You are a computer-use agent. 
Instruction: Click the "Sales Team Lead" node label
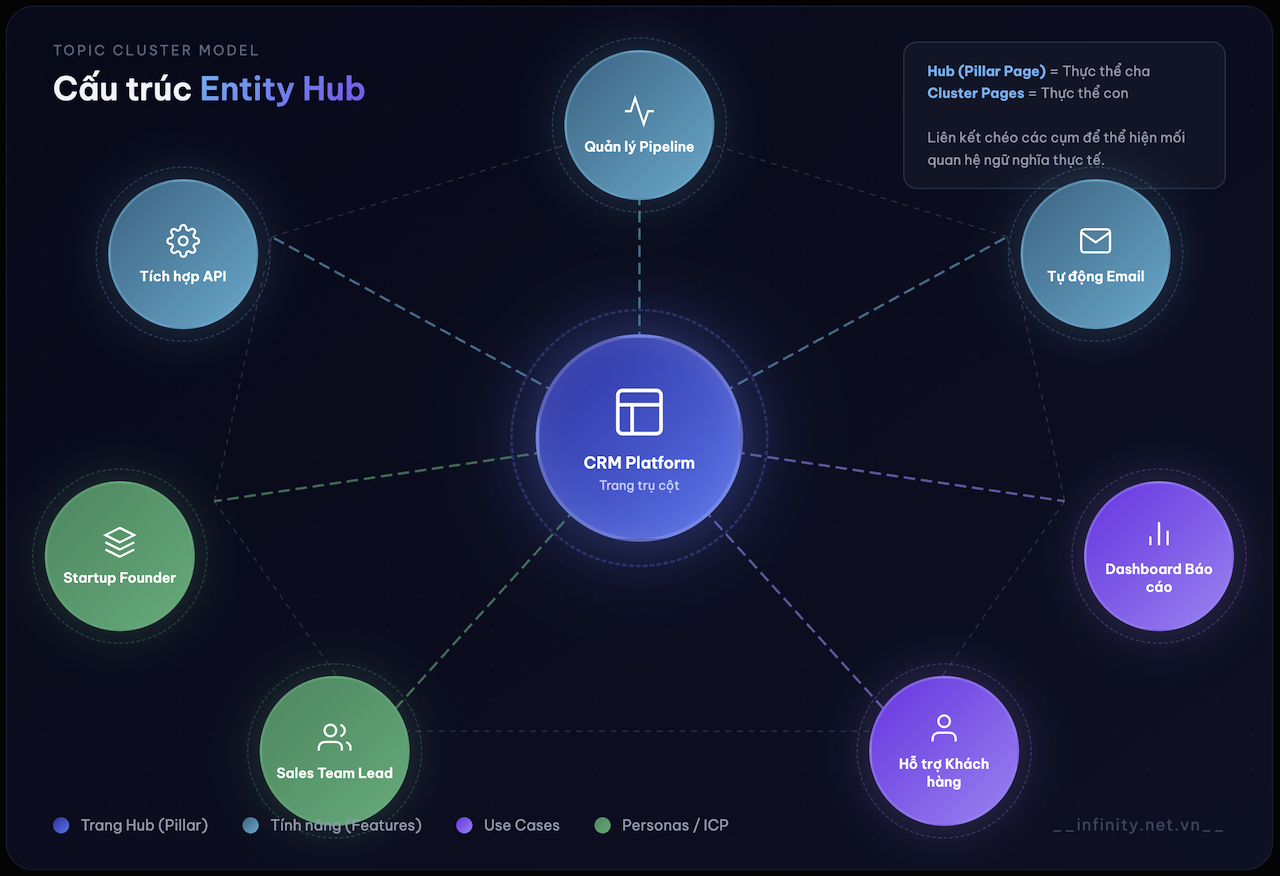point(334,773)
